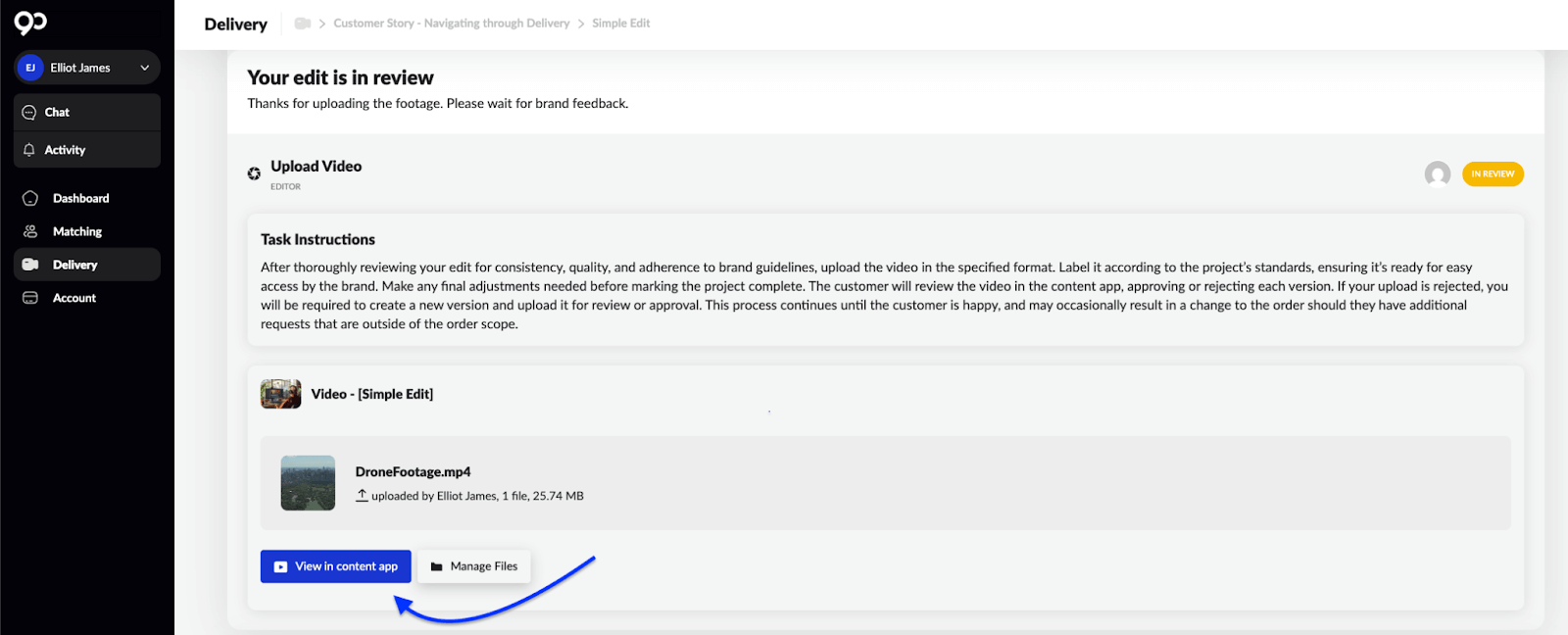Click the EJ user avatar badge
The width and height of the screenshot is (1568, 635).
30,68
